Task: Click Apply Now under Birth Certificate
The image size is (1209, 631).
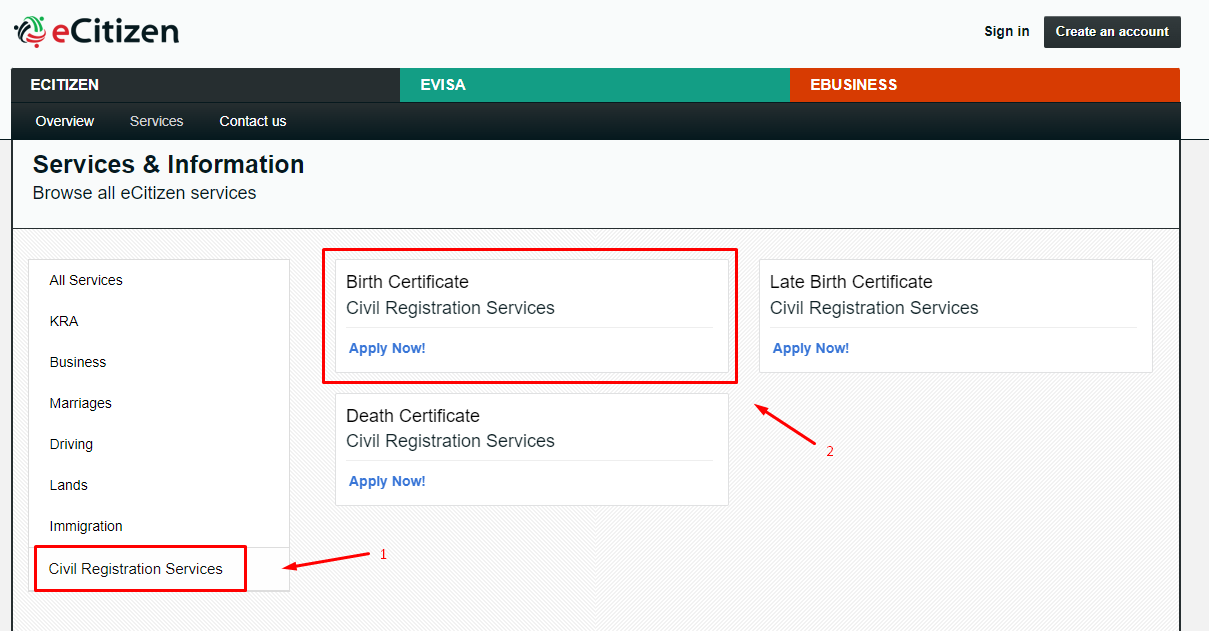Action: [387, 348]
